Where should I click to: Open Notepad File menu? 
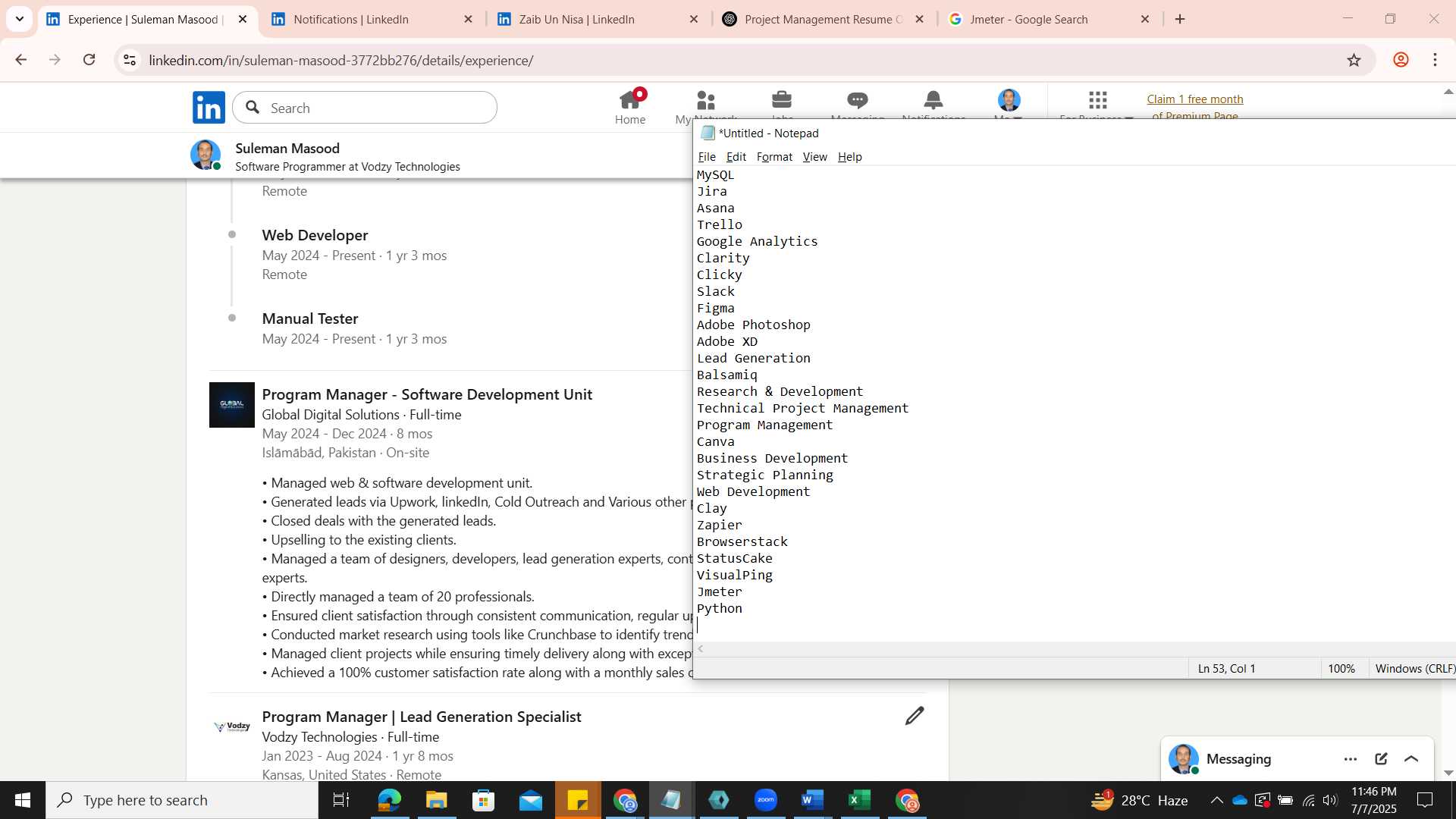point(707,157)
